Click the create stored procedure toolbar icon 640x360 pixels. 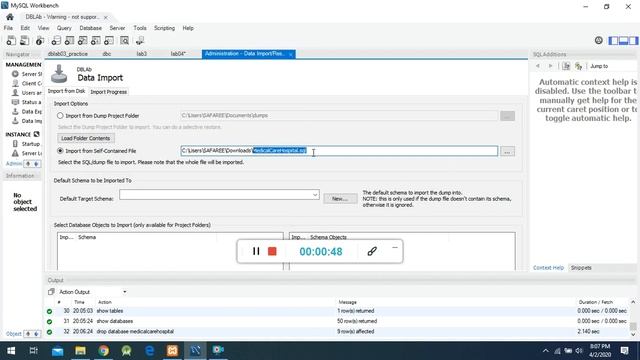pyautogui.click(x=96, y=40)
